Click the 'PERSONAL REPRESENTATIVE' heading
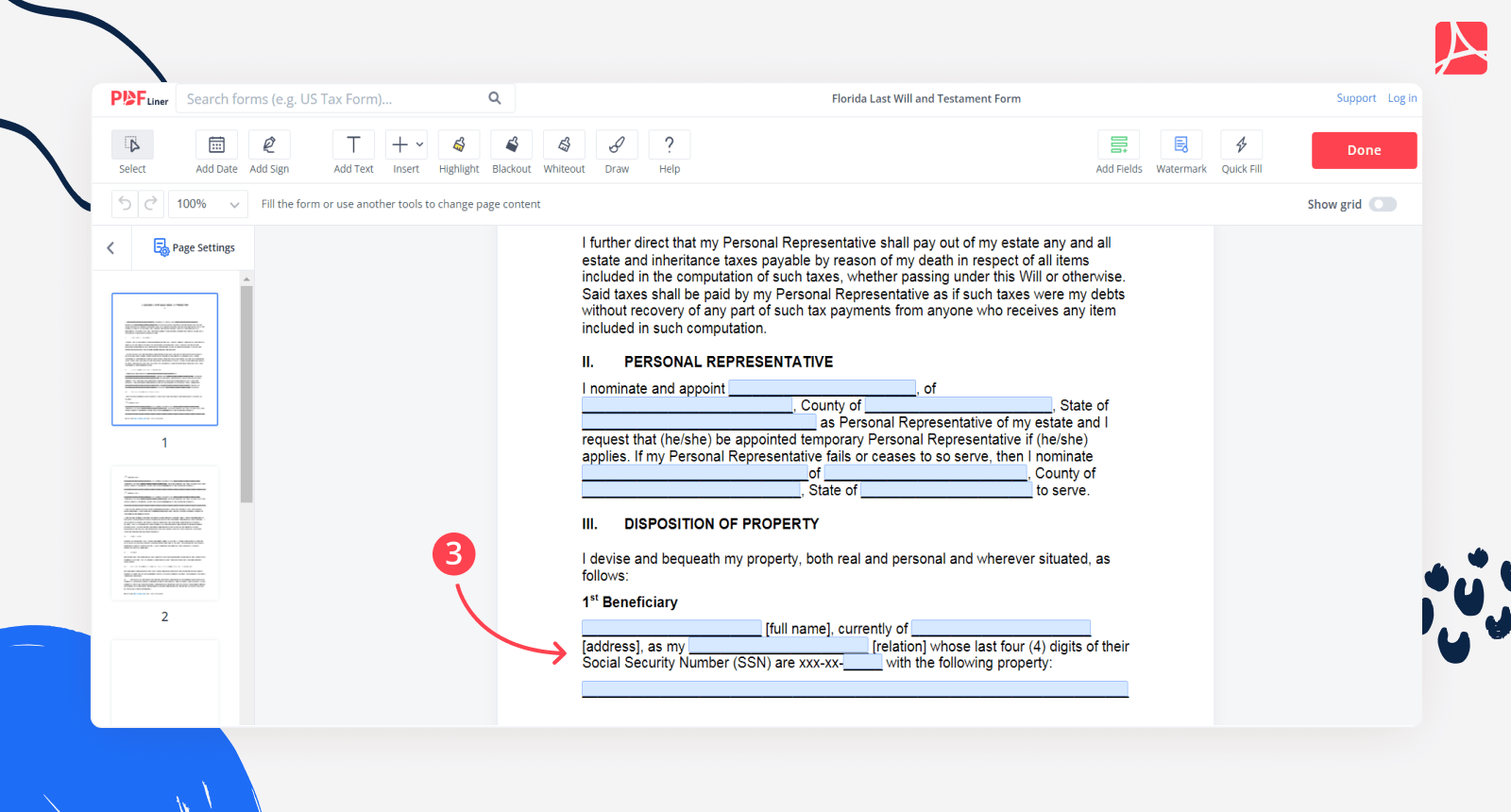 coord(728,362)
